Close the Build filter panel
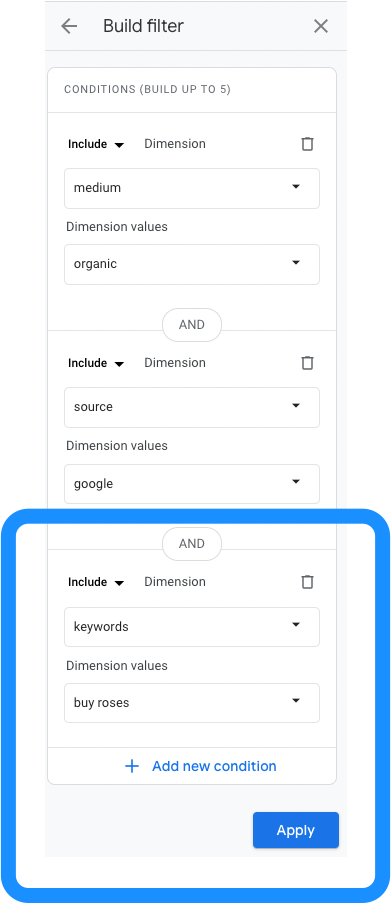Viewport: 391px width, 903px height. click(321, 26)
